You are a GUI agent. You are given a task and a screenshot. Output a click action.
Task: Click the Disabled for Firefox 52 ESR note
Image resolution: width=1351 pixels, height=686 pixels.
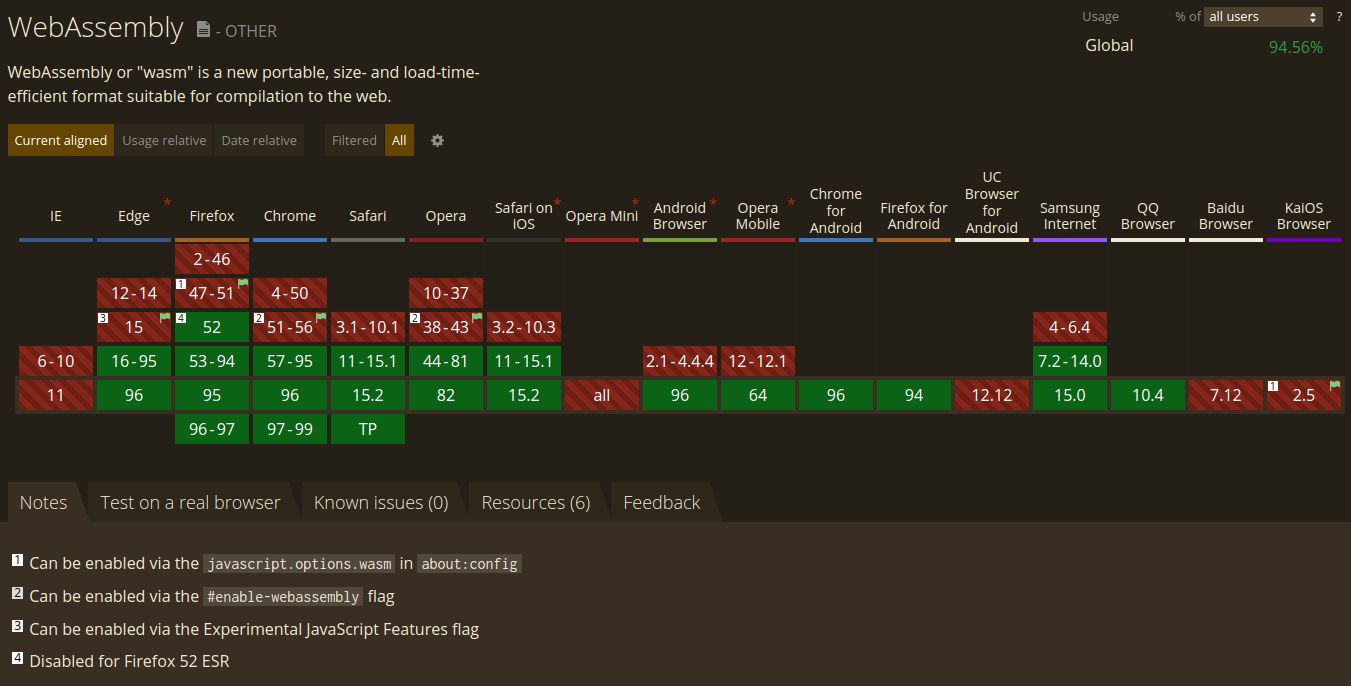(x=129, y=661)
